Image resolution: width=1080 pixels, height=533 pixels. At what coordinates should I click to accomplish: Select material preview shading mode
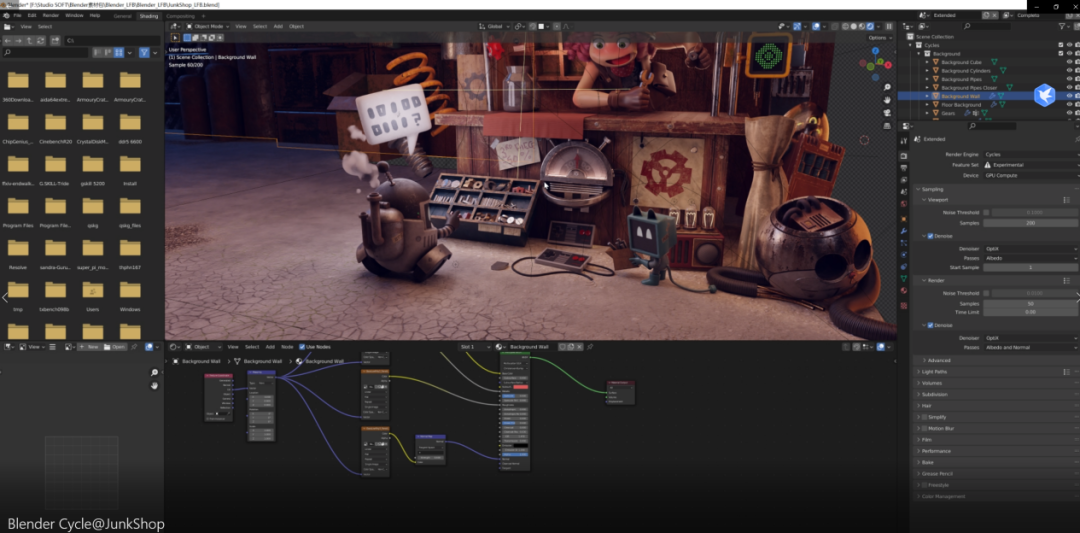[862, 26]
